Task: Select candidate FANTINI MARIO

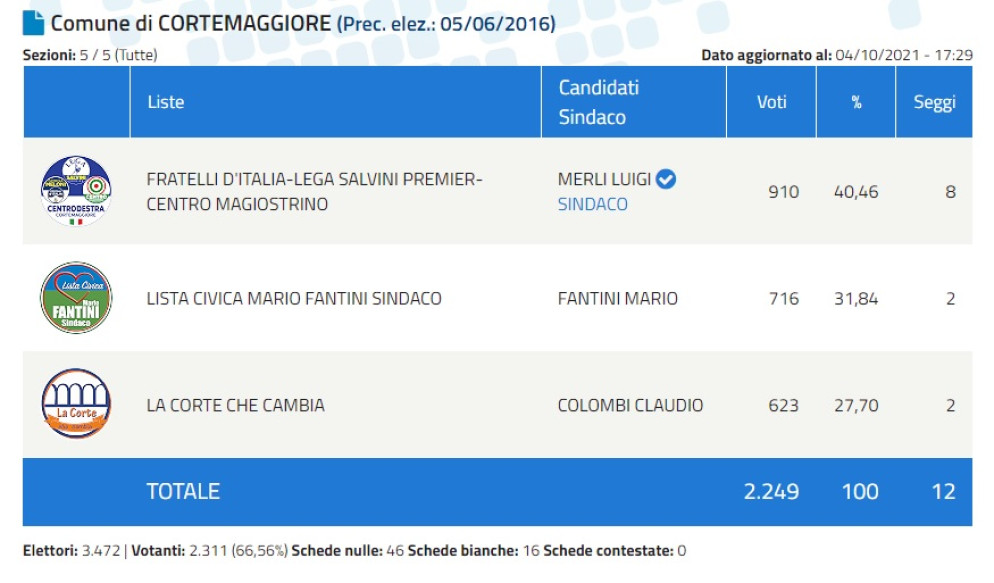Action: coord(618,298)
